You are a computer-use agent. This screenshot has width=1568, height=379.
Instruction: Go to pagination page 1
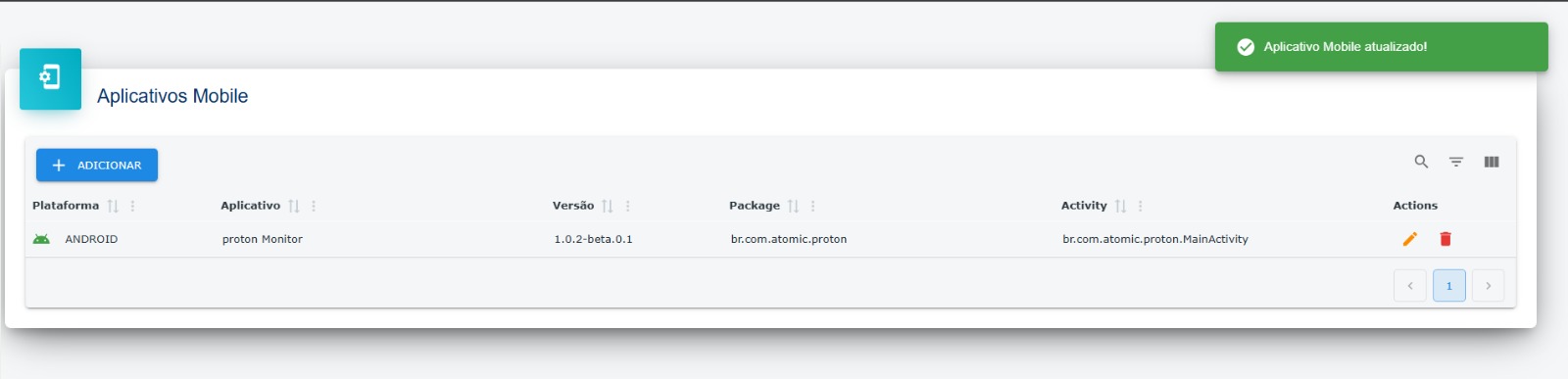tap(1449, 286)
